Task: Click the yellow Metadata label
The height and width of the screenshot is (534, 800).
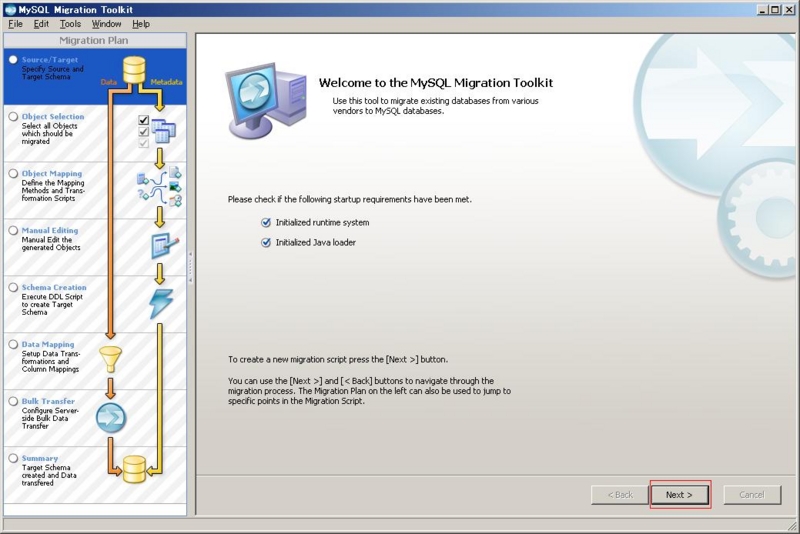Action: coord(166,82)
